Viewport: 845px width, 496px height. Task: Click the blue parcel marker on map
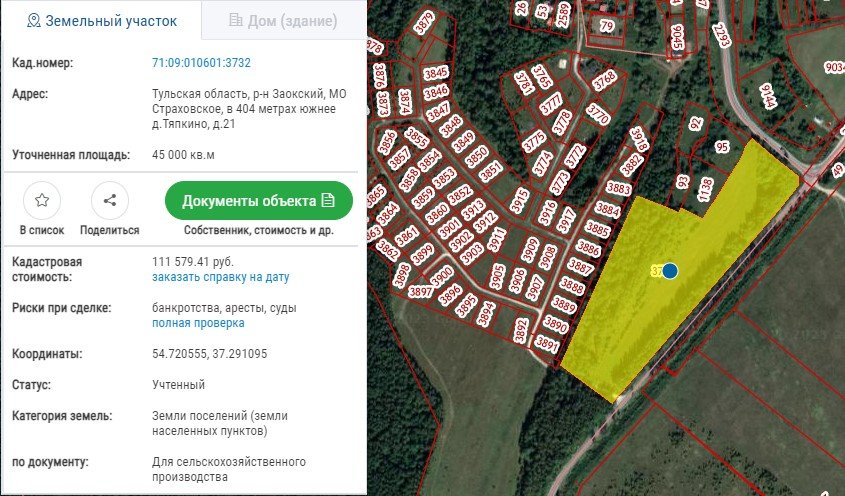670,271
